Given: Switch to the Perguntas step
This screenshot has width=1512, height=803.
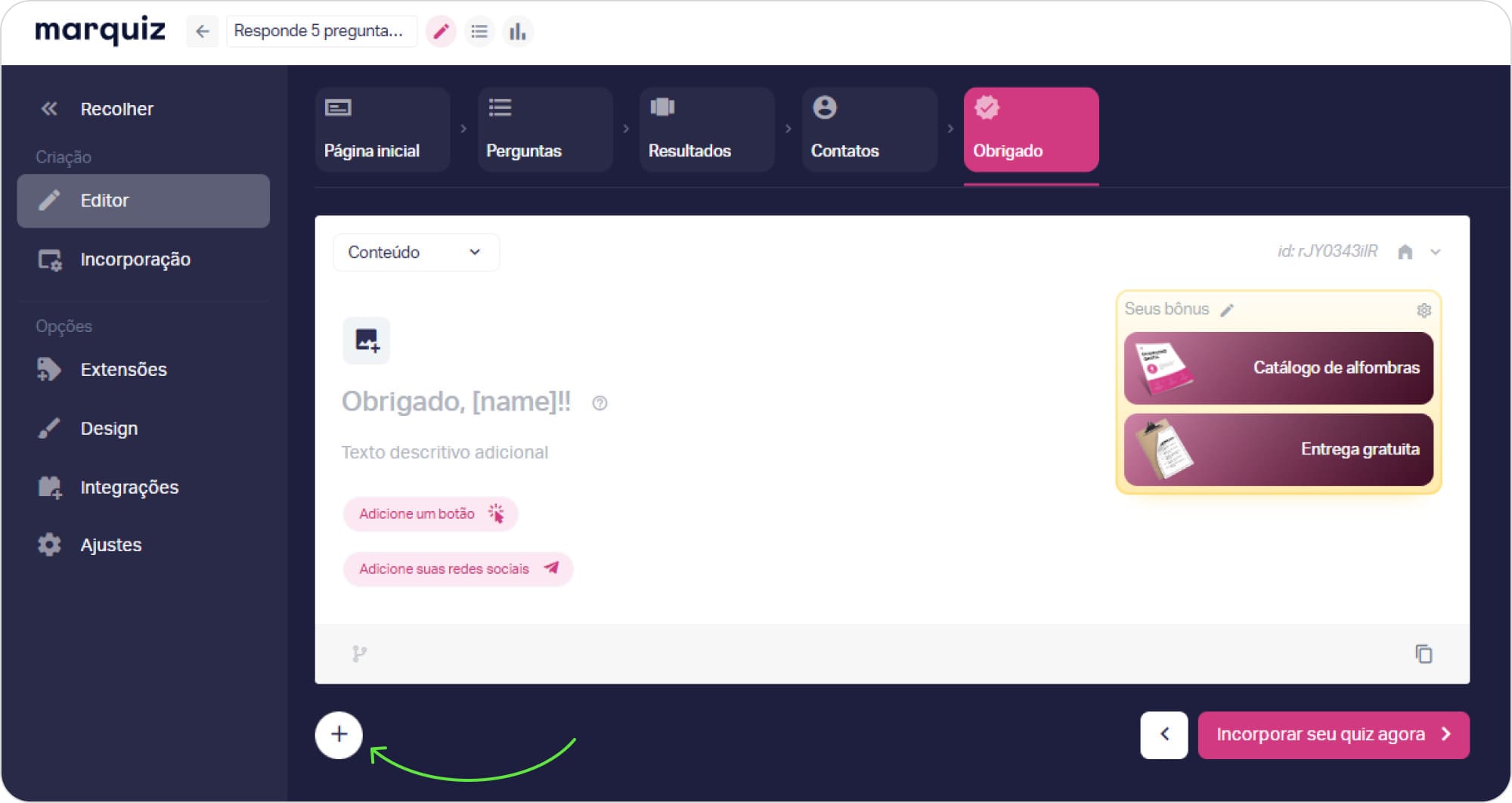Looking at the screenshot, I should [545, 129].
